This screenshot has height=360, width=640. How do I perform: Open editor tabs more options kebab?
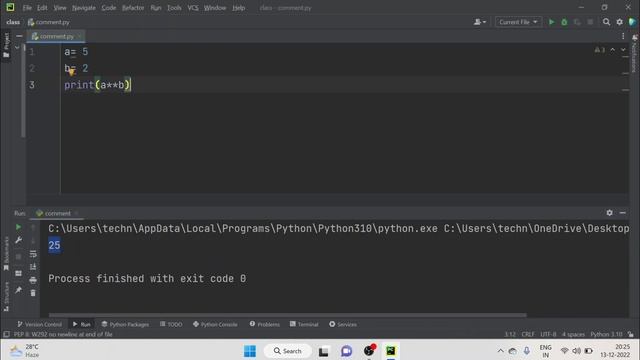[x=623, y=36]
